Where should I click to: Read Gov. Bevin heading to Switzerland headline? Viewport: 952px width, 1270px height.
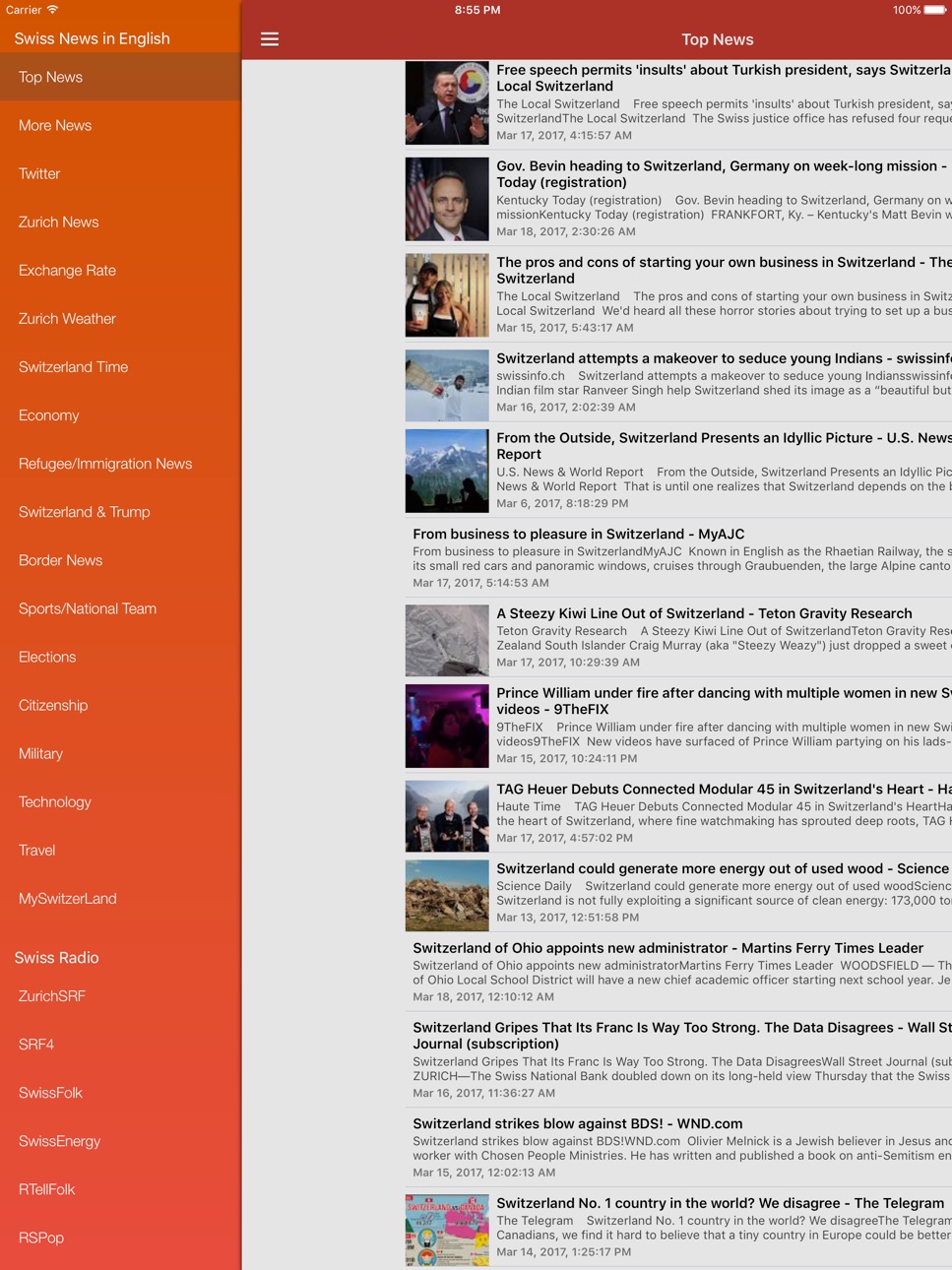(x=724, y=174)
